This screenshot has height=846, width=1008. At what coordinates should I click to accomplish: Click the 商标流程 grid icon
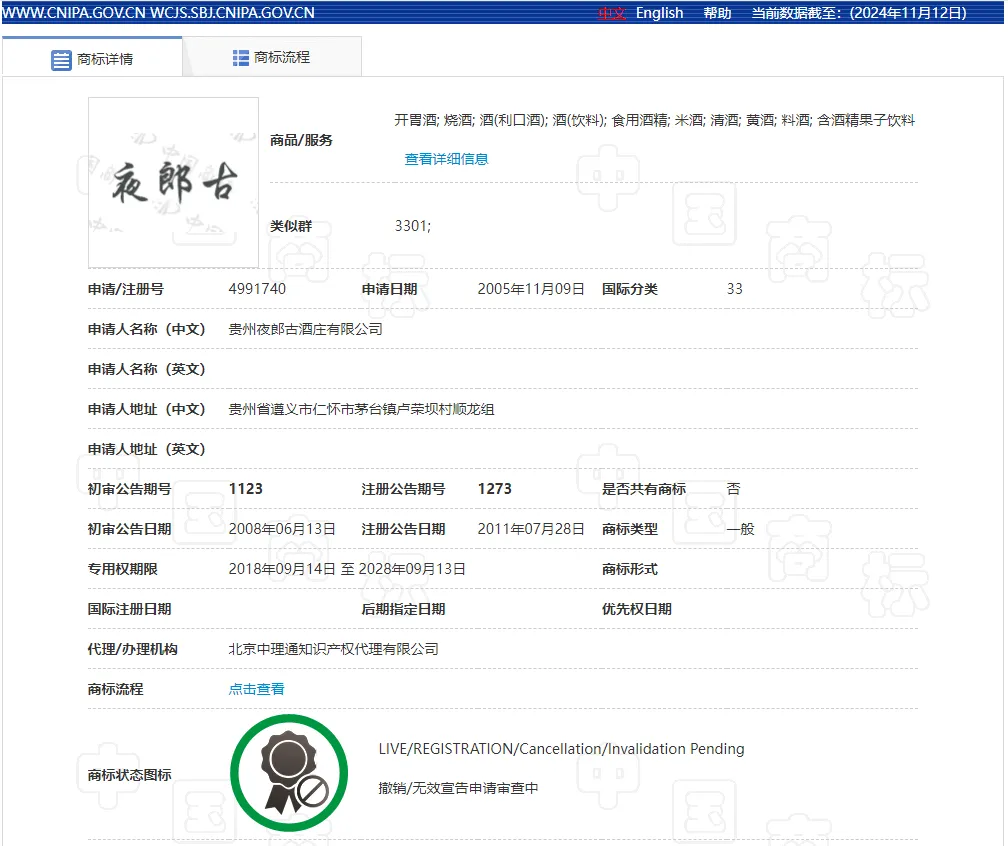tap(240, 58)
